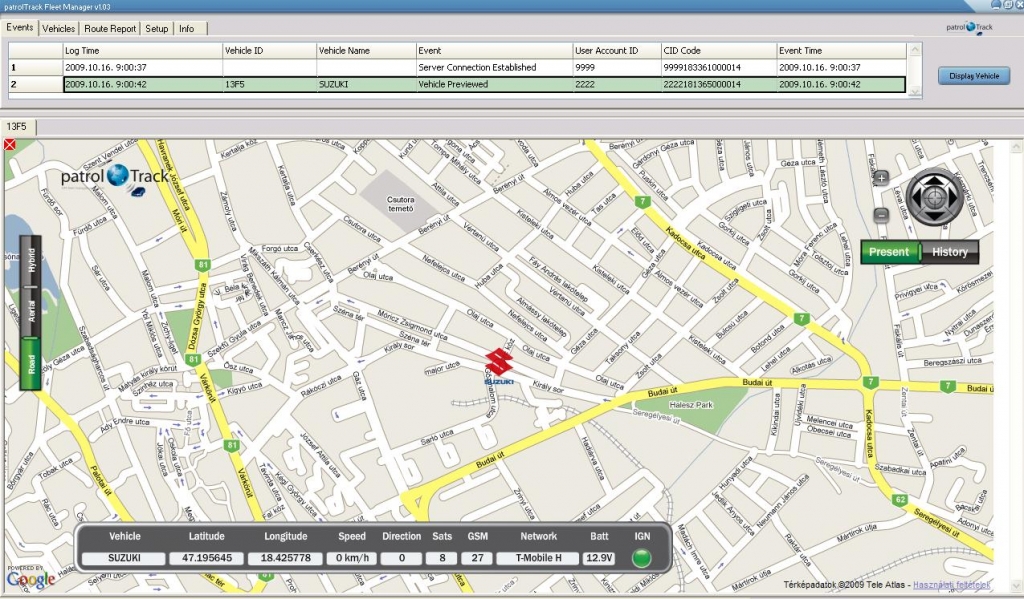
Task: Switch map view to Hybrid
Action: pos(31,260)
